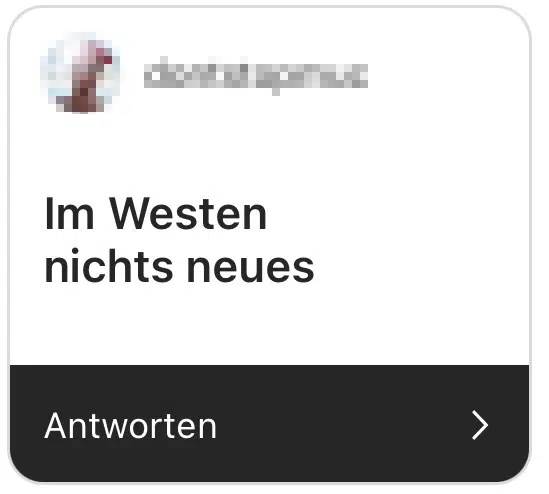Viewport: 549px width, 494px height.
Task: Click the right chevron arrow icon
Action: (x=480, y=425)
